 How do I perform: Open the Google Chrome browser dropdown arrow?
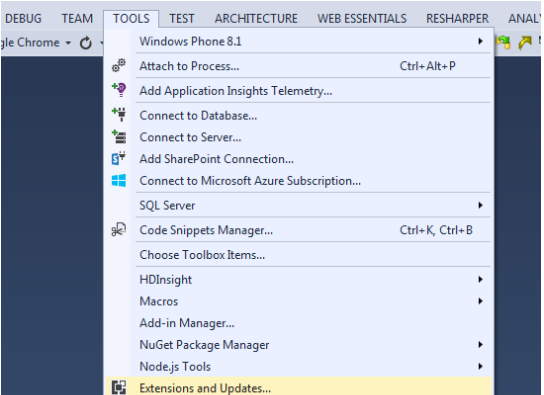pyautogui.click(x=68, y=43)
